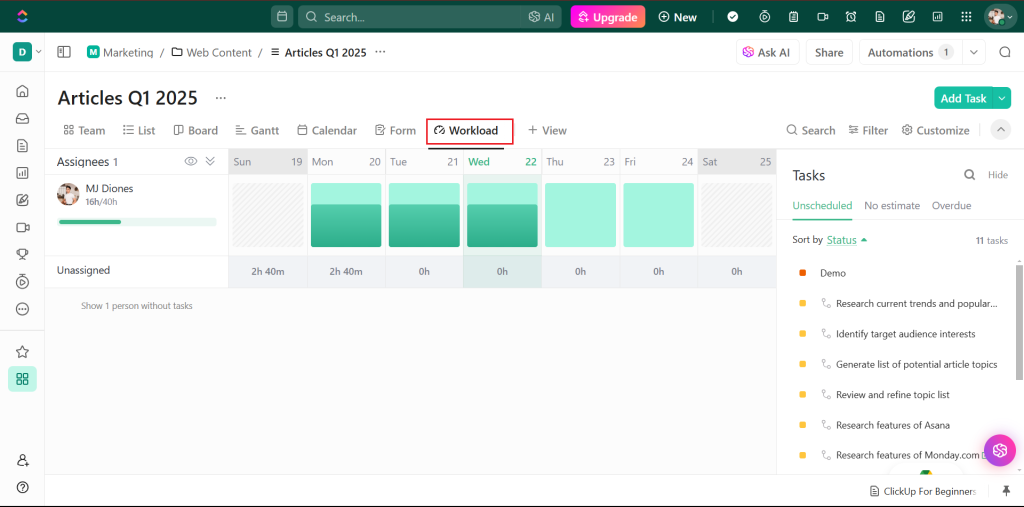
Task: Hide the Tasks panel
Action: coord(998,175)
